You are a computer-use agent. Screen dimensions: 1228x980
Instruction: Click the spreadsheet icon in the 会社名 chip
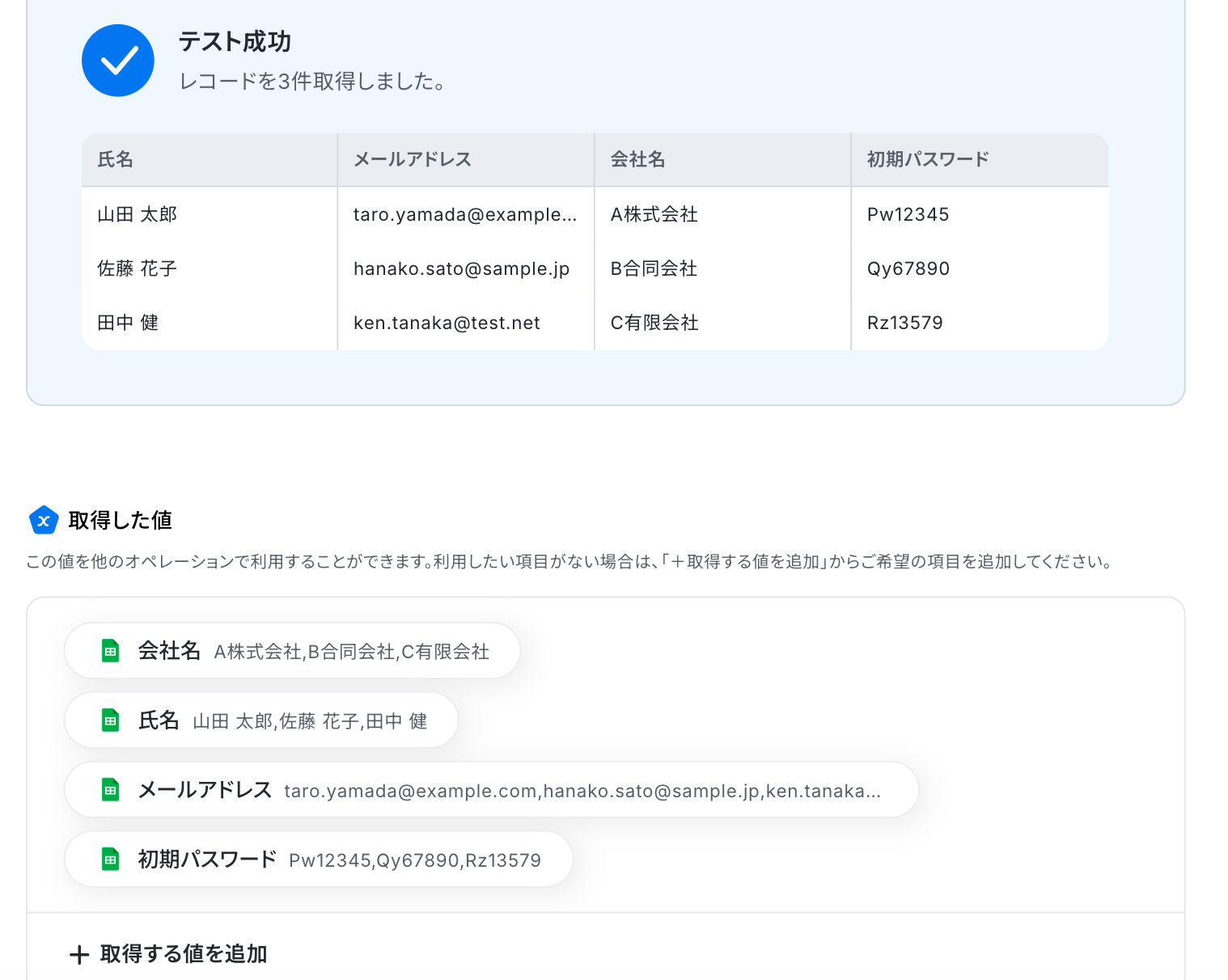pos(111,651)
